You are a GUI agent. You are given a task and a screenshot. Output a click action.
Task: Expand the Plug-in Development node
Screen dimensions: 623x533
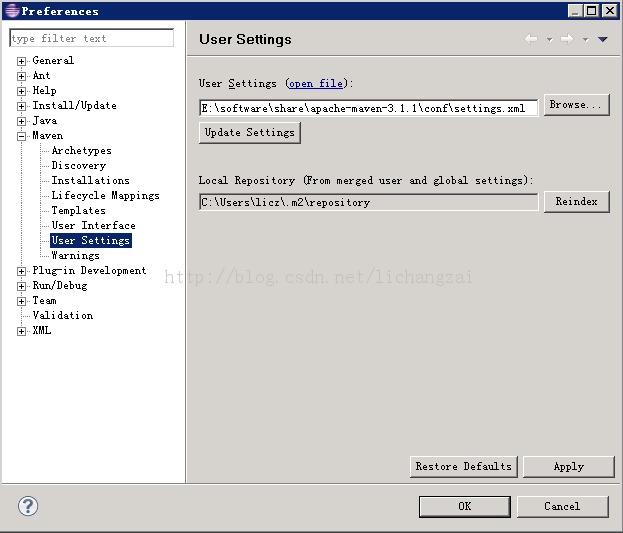click(x=22, y=271)
